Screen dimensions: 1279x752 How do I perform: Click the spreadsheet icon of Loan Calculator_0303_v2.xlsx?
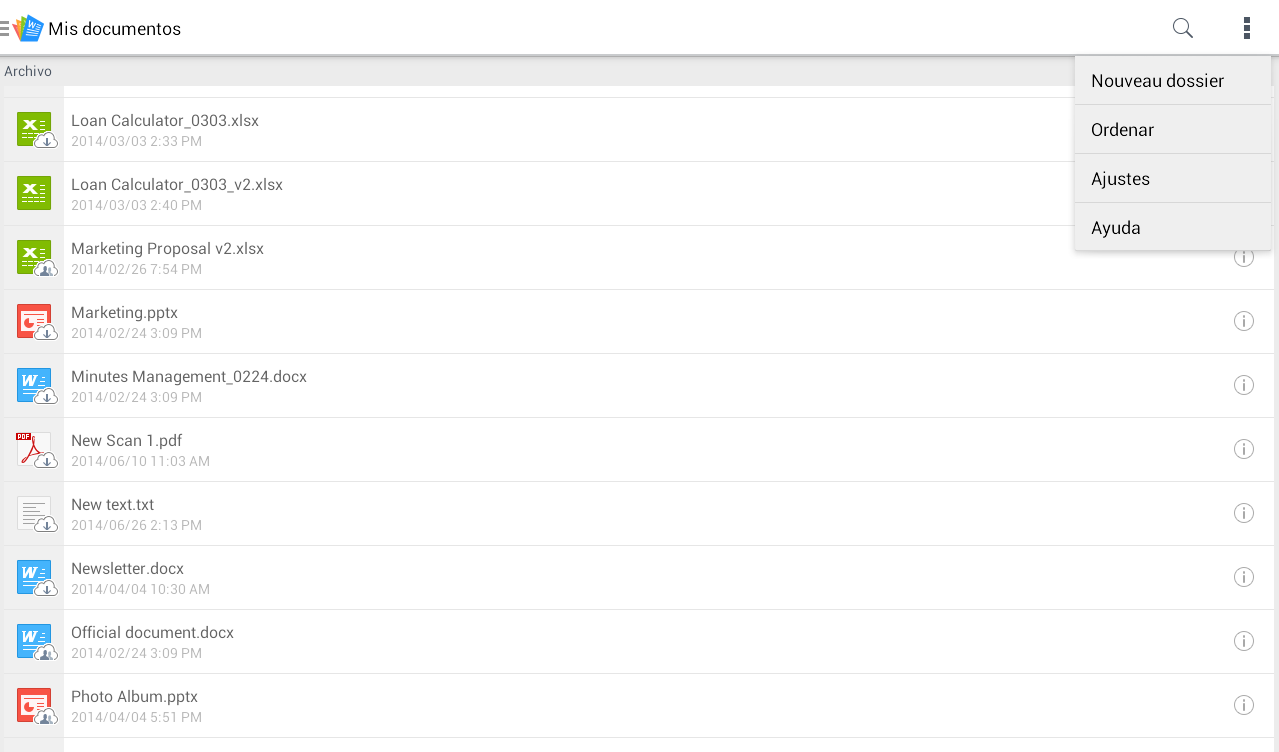[34, 193]
